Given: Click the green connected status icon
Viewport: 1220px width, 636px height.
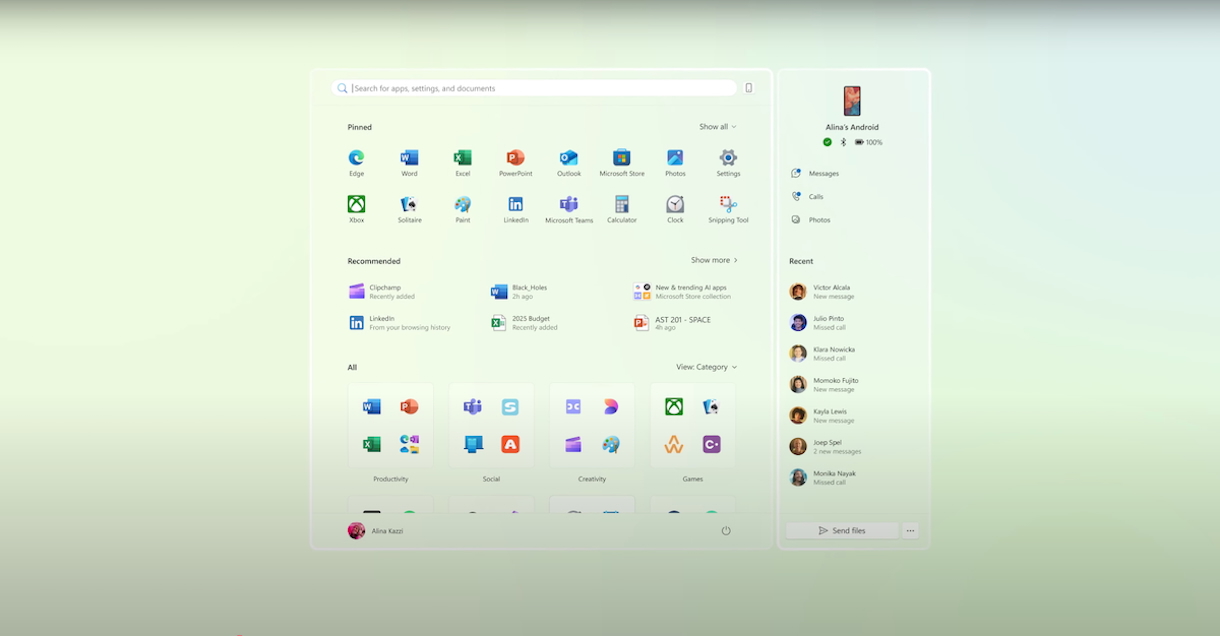Looking at the screenshot, I should 828,142.
